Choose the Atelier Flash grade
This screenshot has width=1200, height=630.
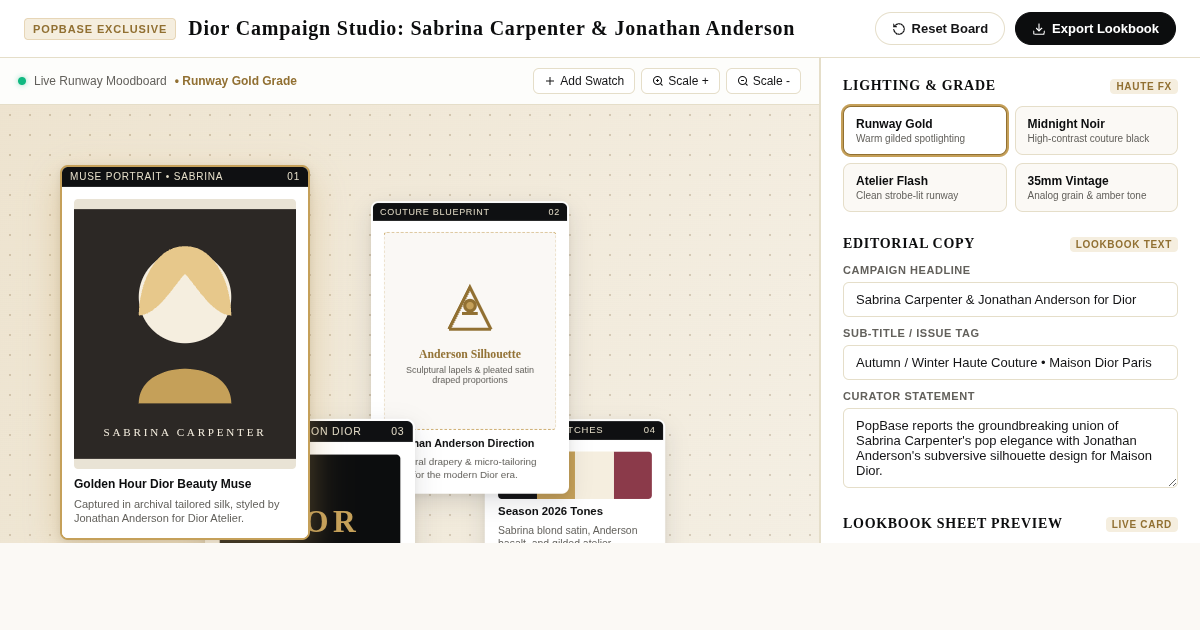(x=925, y=187)
